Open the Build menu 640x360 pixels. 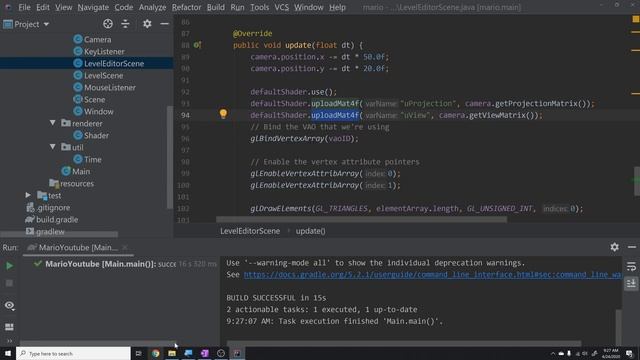pyautogui.click(x=216, y=7)
